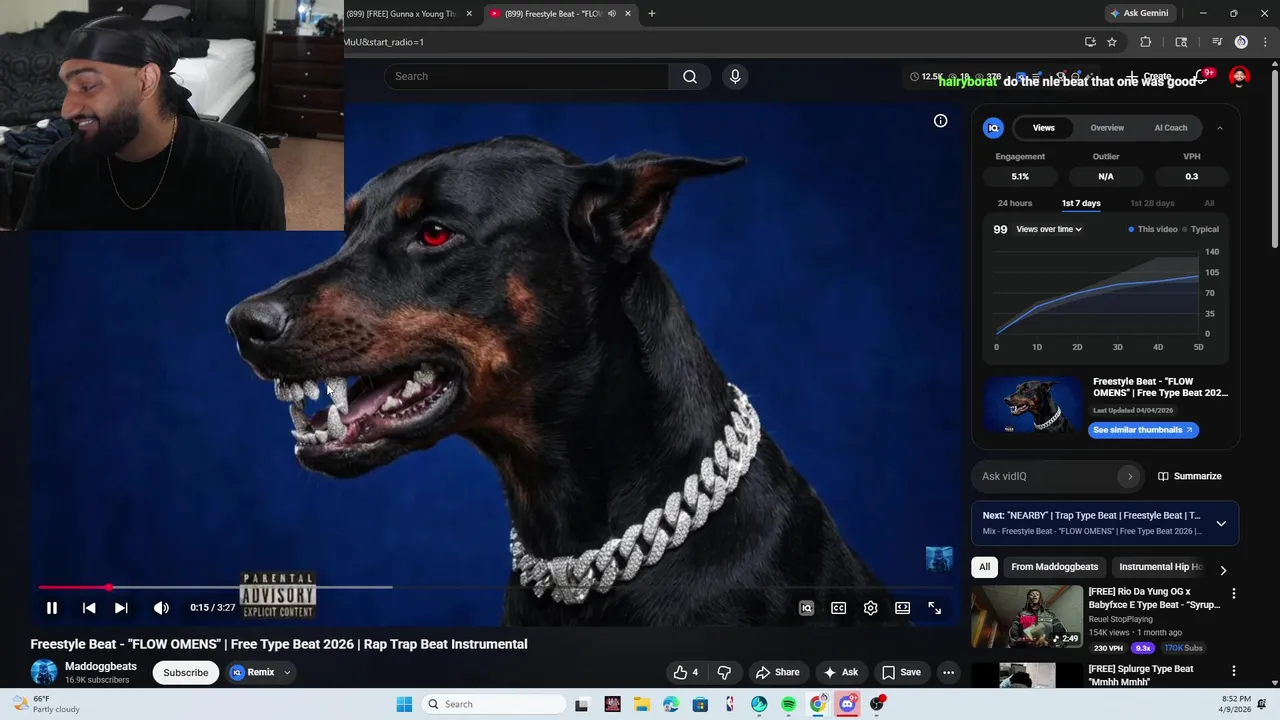Select the '24 hours' time range

coord(1014,203)
